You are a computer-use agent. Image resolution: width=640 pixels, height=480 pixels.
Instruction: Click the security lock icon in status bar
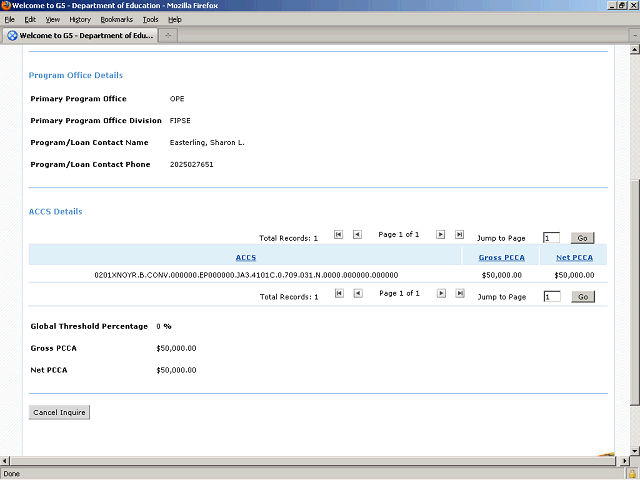pos(633,474)
